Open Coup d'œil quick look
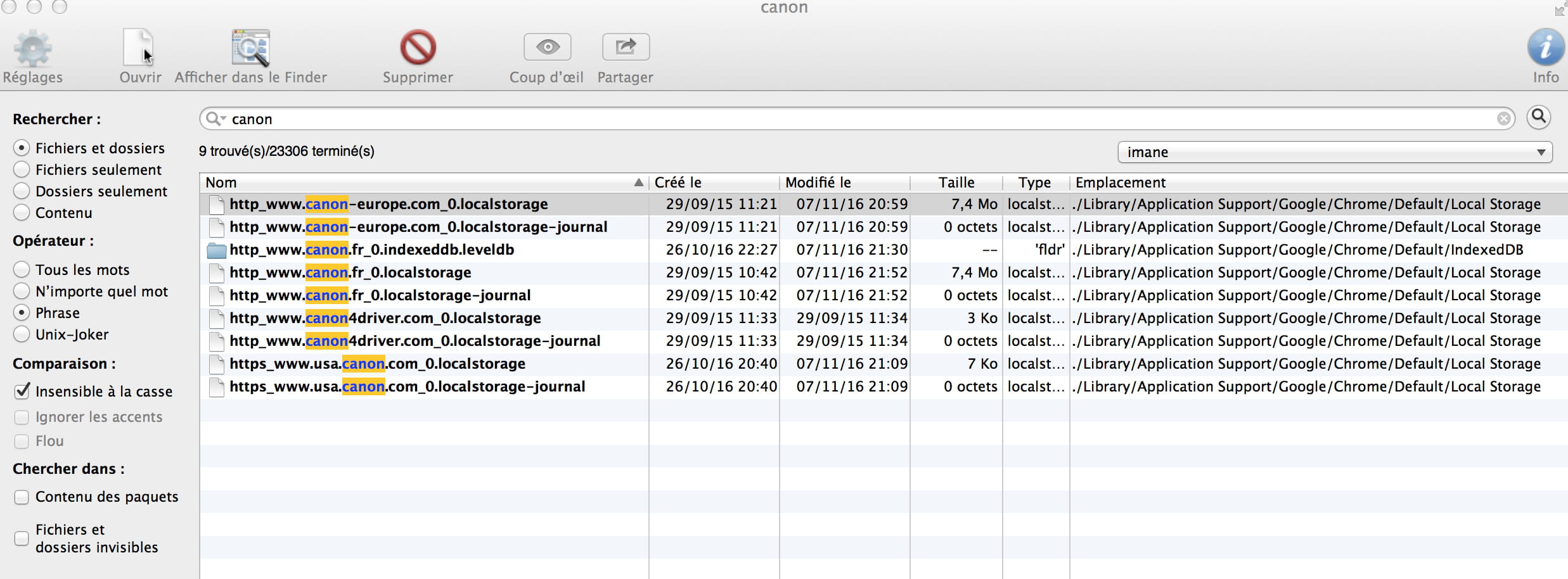This screenshot has height=579, width=1568. (x=547, y=48)
